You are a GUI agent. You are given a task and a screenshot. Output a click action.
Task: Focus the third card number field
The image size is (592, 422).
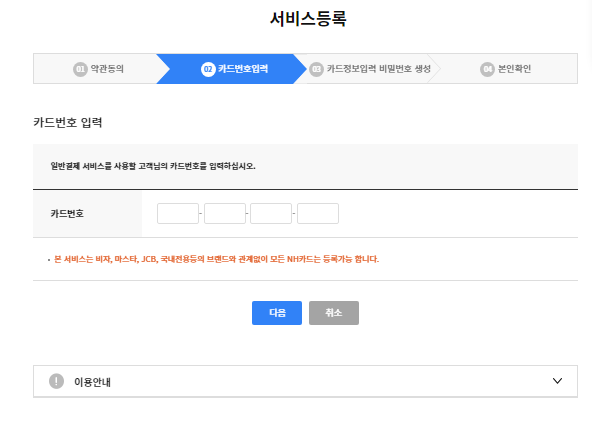click(271, 213)
